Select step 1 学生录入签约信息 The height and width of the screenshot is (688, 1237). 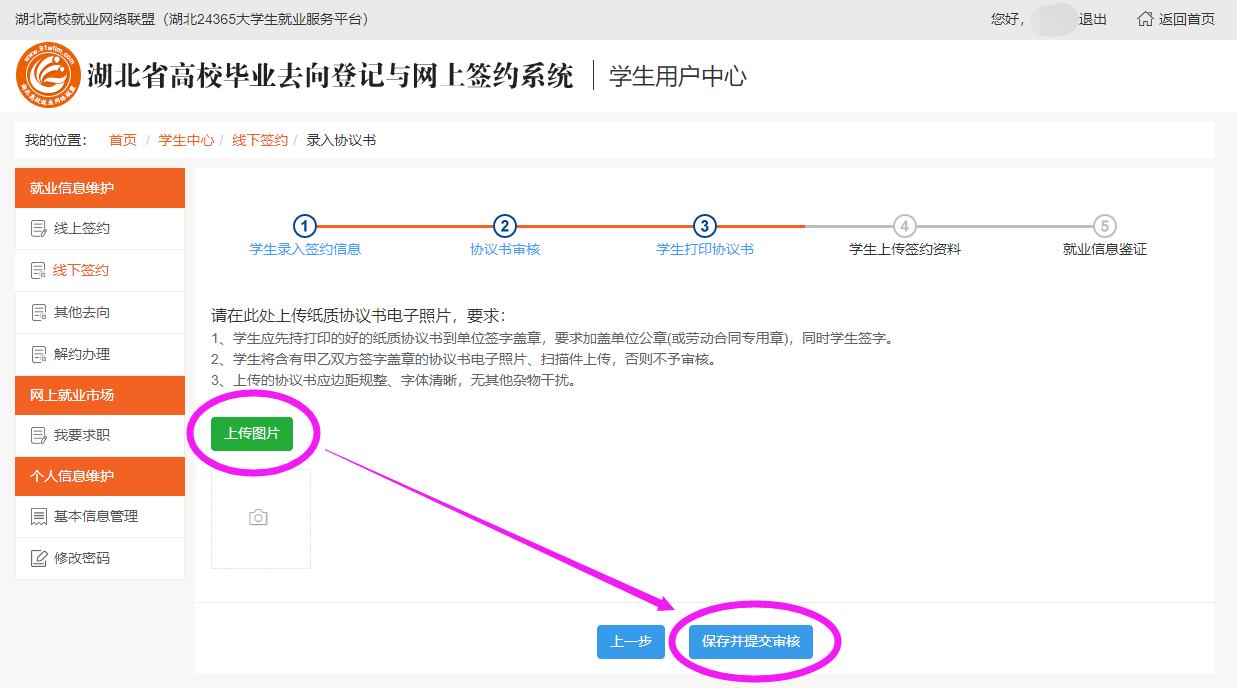(x=305, y=227)
